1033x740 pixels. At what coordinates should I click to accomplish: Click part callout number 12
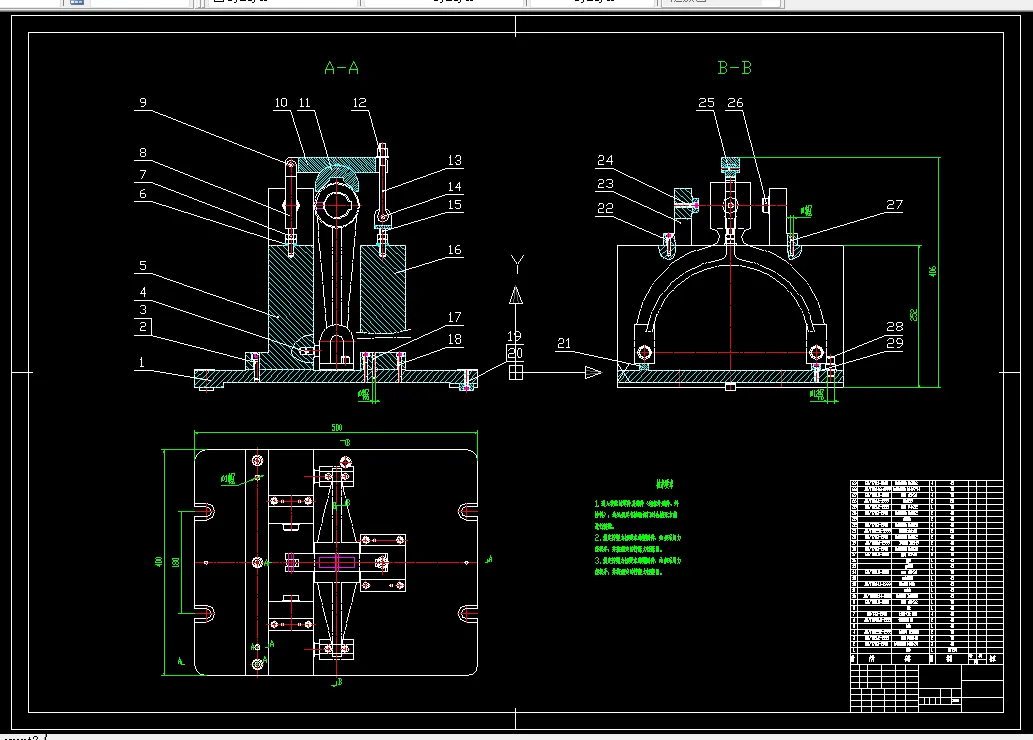[359, 103]
